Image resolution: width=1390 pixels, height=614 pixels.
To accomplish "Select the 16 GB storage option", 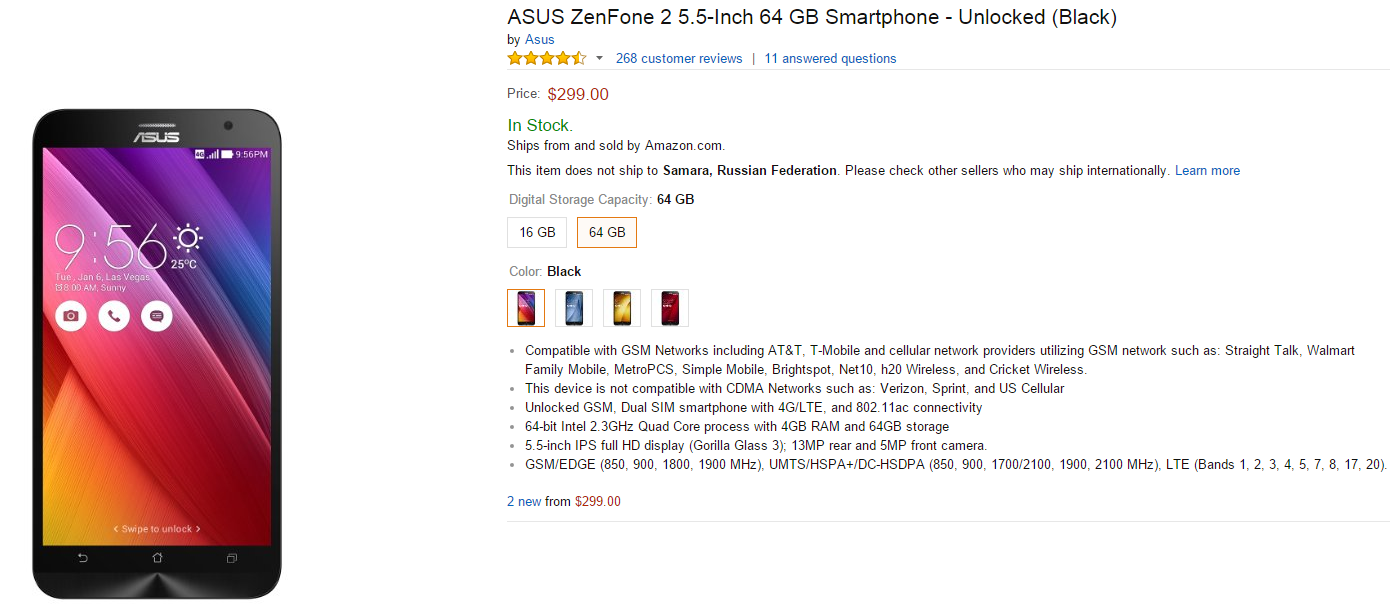I will point(537,232).
